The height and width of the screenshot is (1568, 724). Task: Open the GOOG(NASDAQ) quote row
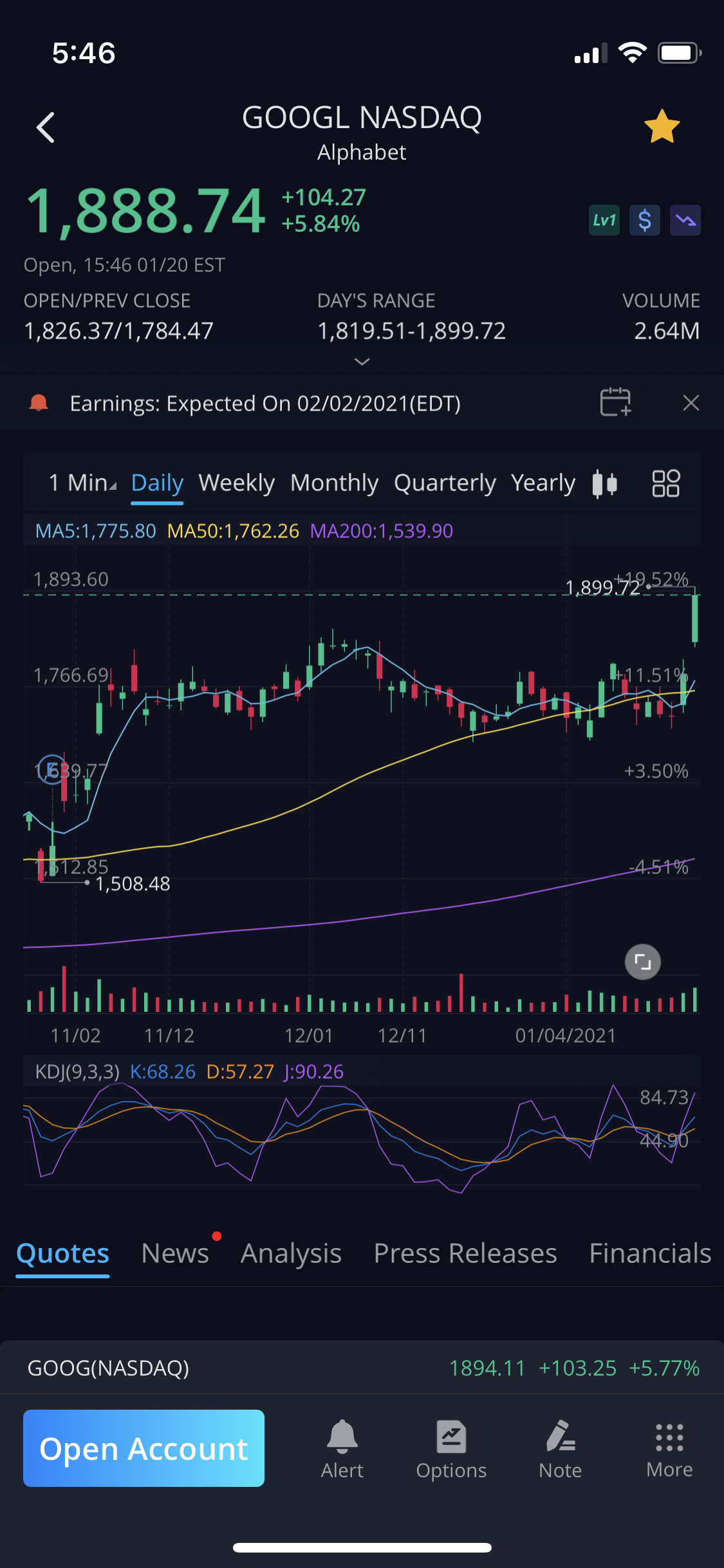tap(362, 1368)
